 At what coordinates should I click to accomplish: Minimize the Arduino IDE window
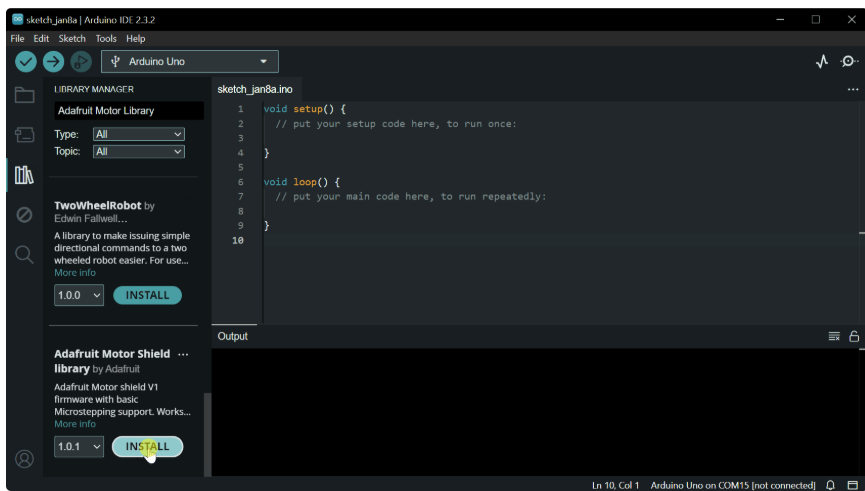(x=780, y=19)
